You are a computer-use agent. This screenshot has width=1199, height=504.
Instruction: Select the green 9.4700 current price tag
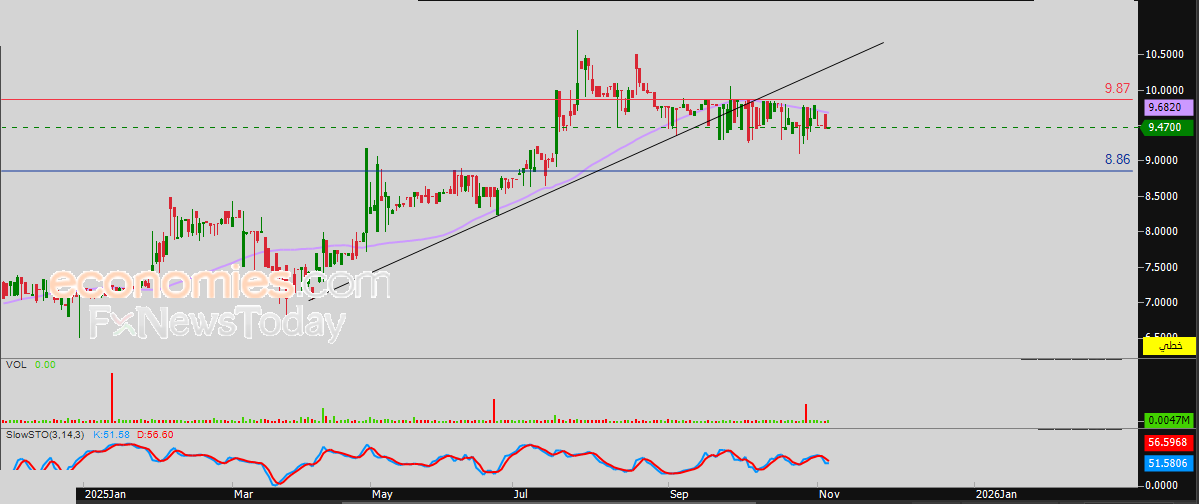point(1168,128)
